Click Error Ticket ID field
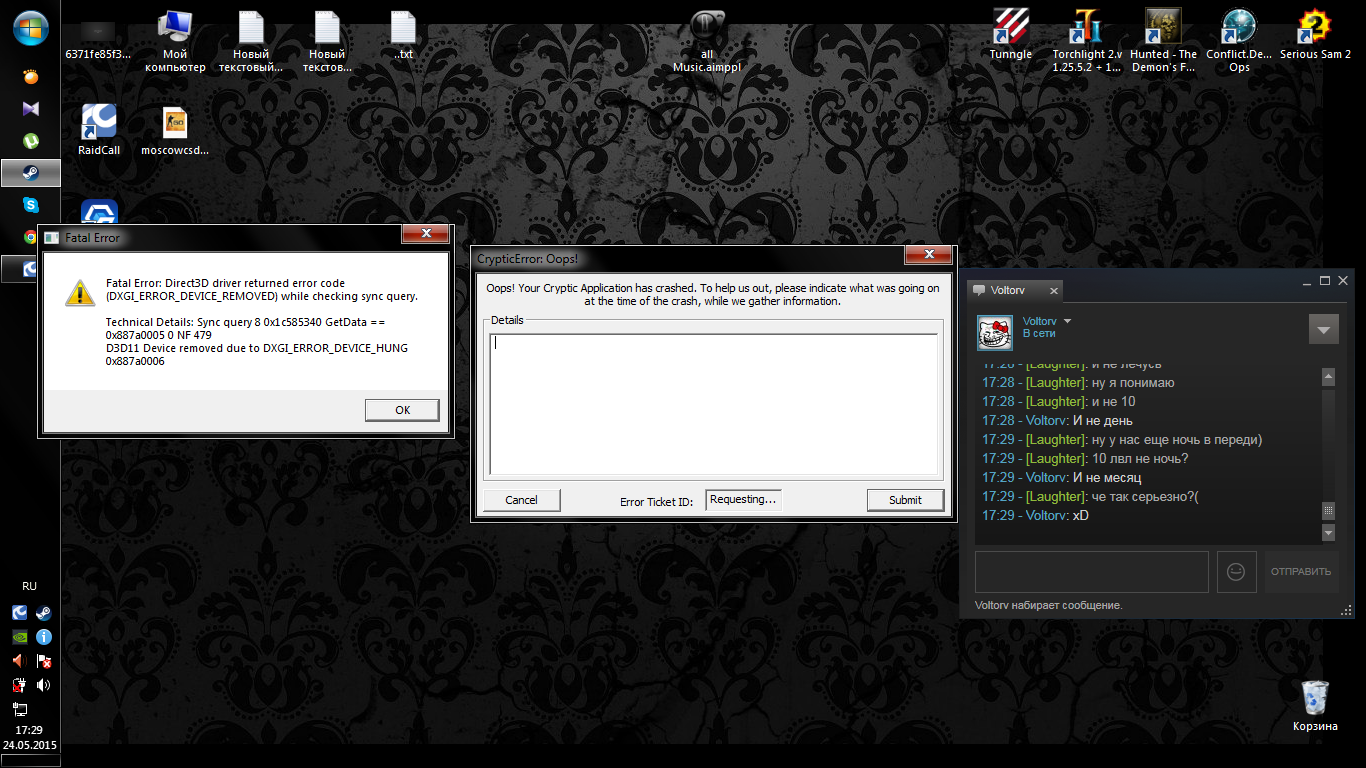Viewport: 1366px width, 768px height. [x=743, y=500]
